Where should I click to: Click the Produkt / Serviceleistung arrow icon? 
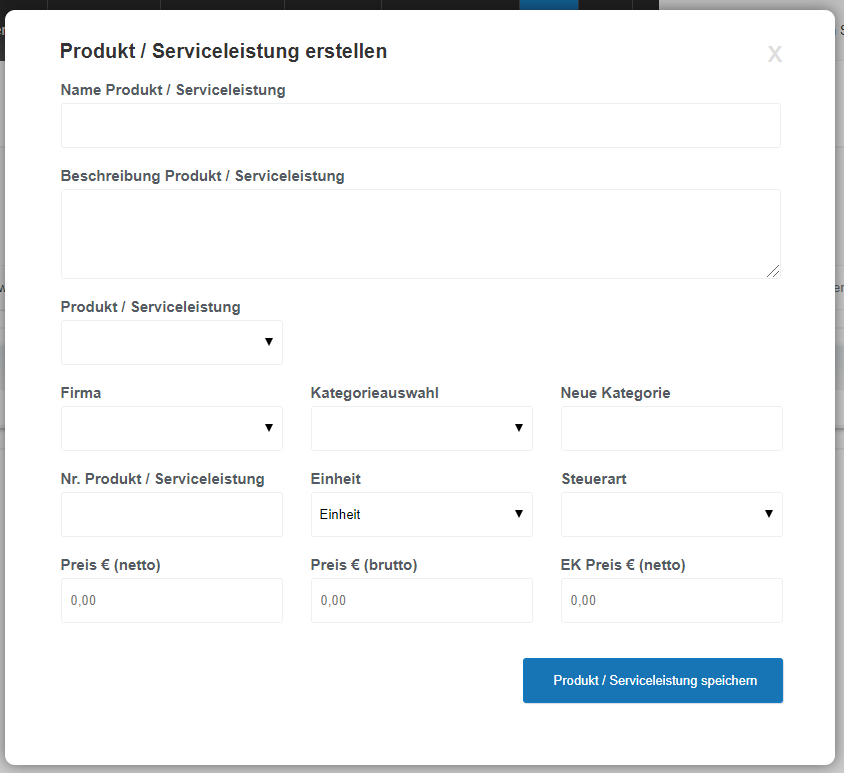(x=269, y=342)
